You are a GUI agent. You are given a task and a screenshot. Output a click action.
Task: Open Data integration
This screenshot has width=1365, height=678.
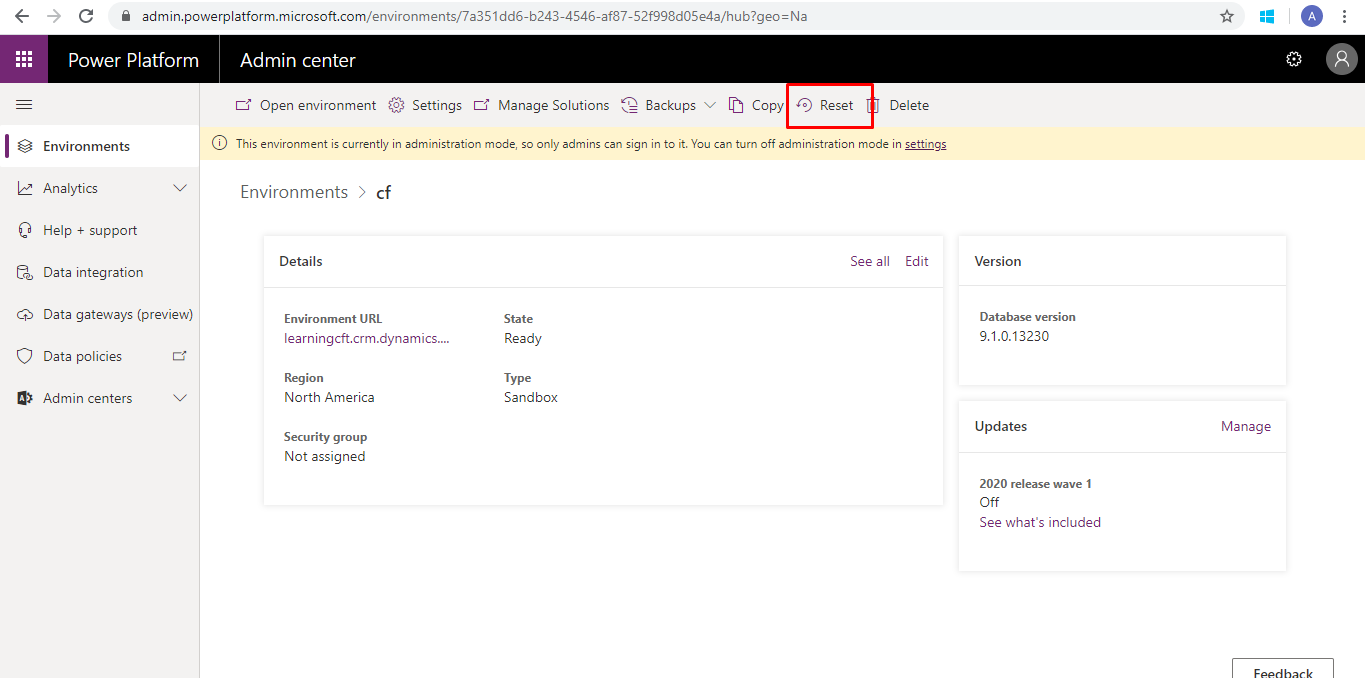point(100,272)
